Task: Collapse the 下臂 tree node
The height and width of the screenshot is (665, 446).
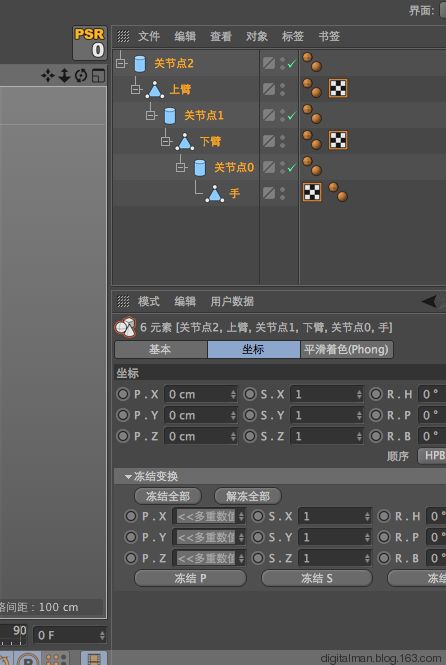Action: (x=166, y=141)
